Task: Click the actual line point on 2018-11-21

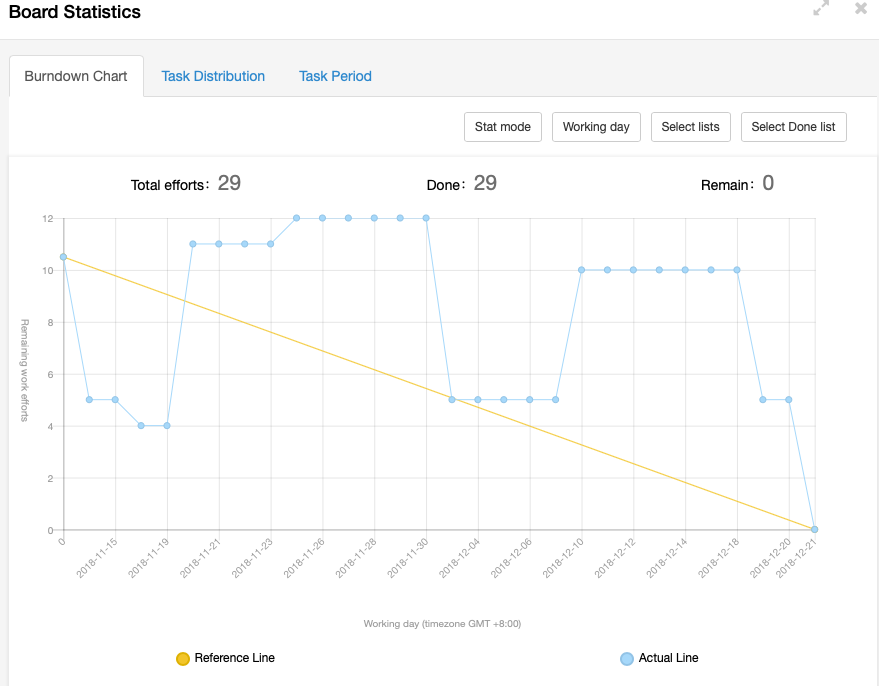Action: click(x=219, y=244)
